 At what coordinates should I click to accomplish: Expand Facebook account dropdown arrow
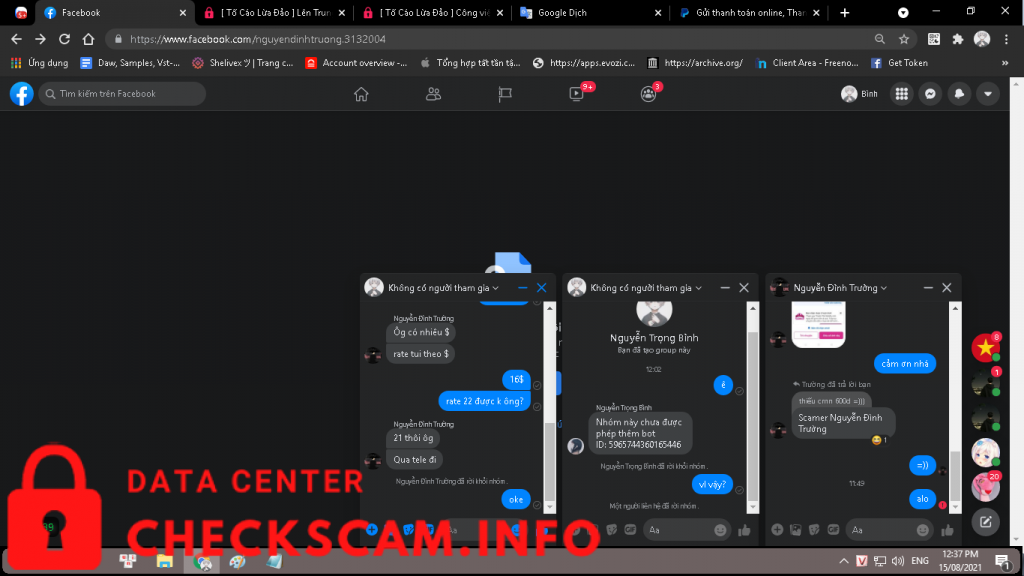pyautogui.click(x=988, y=94)
